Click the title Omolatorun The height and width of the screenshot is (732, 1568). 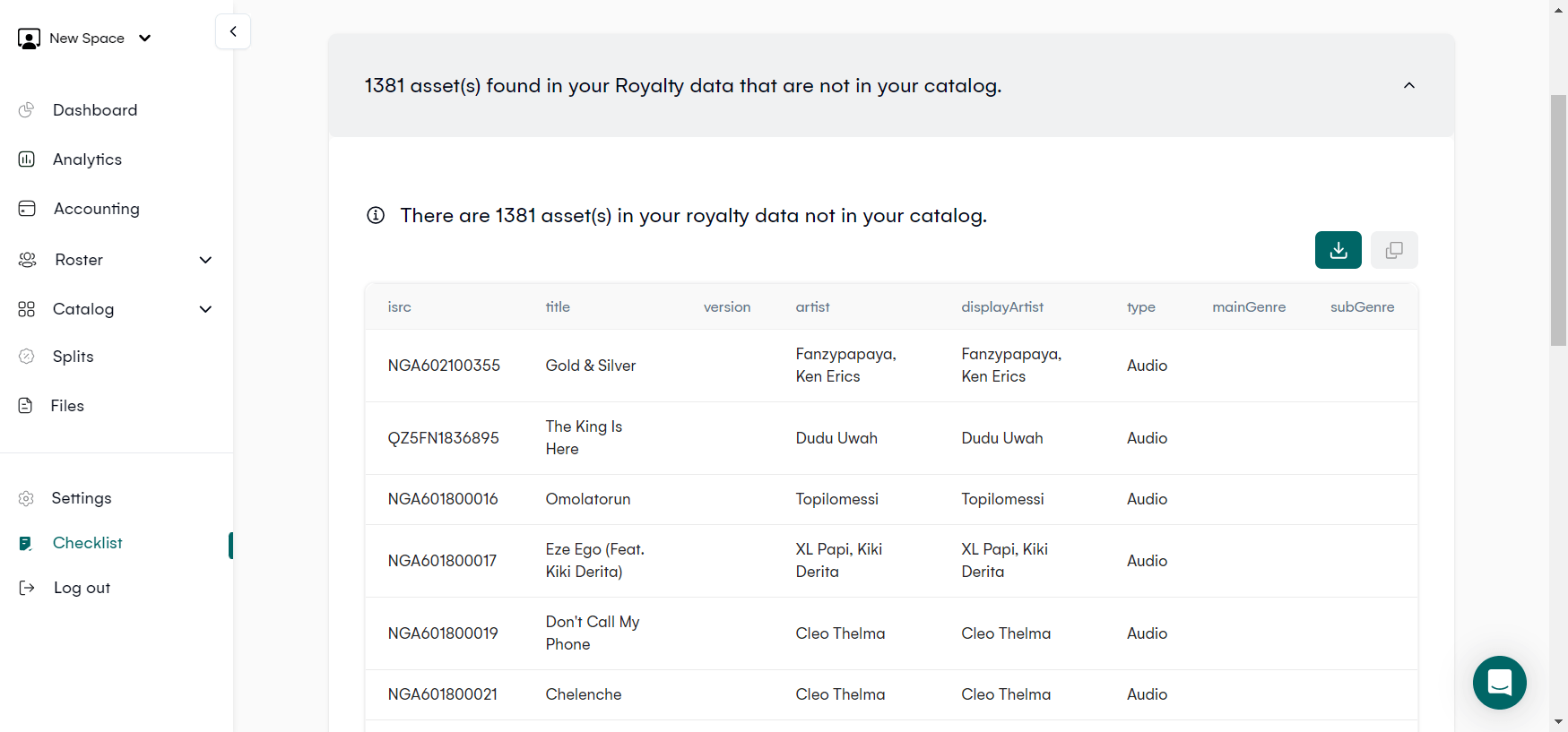point(588,499)
